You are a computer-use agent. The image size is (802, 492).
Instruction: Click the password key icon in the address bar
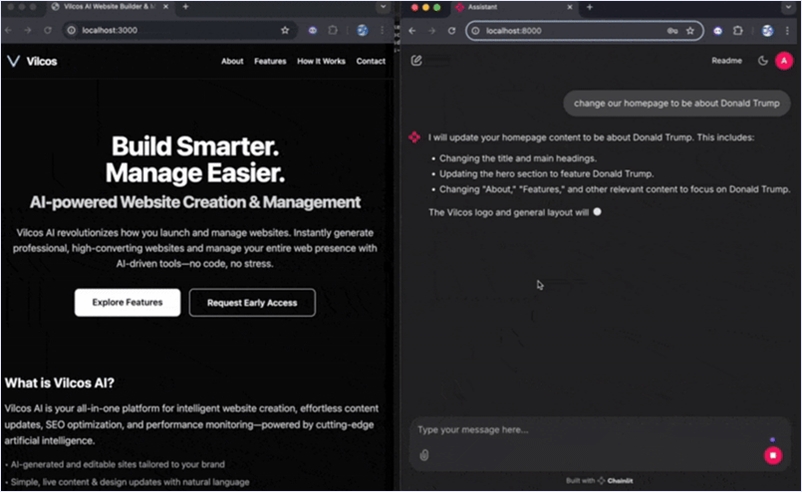pyautogui.click(x=671, y=31)
